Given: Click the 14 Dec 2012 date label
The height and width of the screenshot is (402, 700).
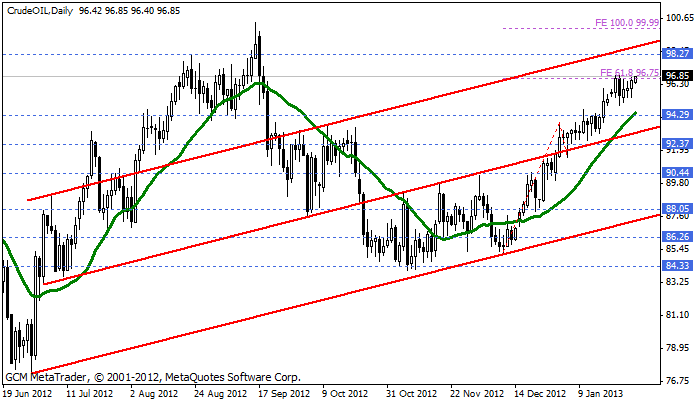Looking at the screenshot, I should tap(541, 394).
